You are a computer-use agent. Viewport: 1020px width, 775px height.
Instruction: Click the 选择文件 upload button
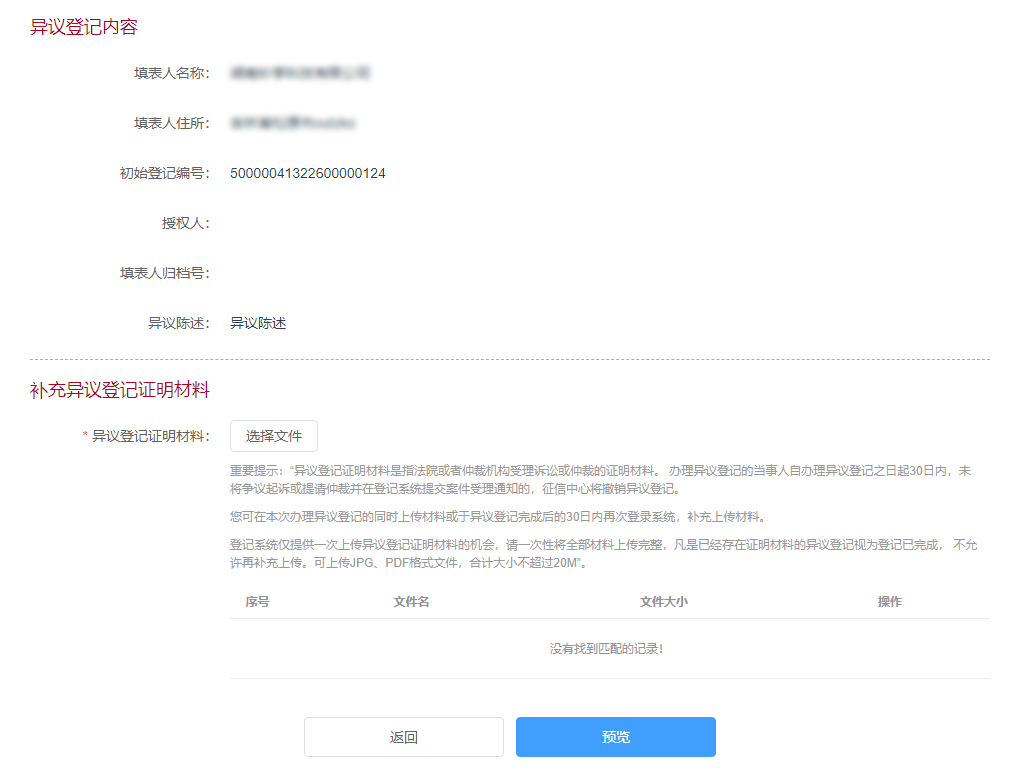coord(274,436)
